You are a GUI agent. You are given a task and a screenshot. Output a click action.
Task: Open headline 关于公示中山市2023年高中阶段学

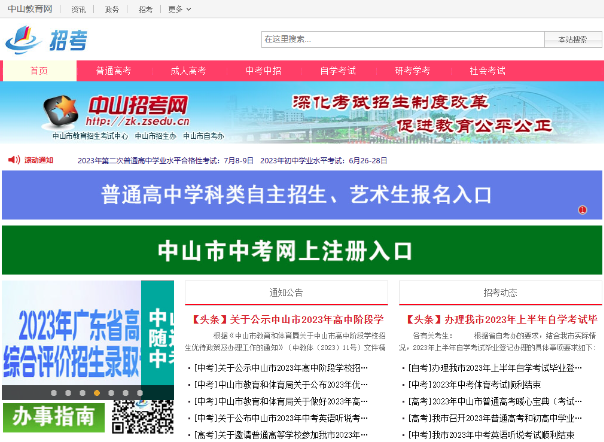point(287,319)
